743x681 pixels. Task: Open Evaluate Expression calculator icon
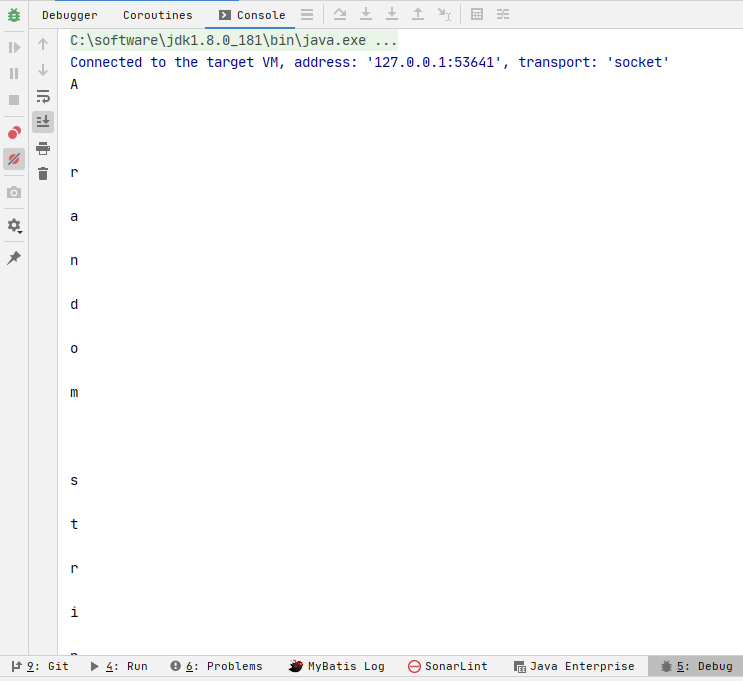(477, 15)
